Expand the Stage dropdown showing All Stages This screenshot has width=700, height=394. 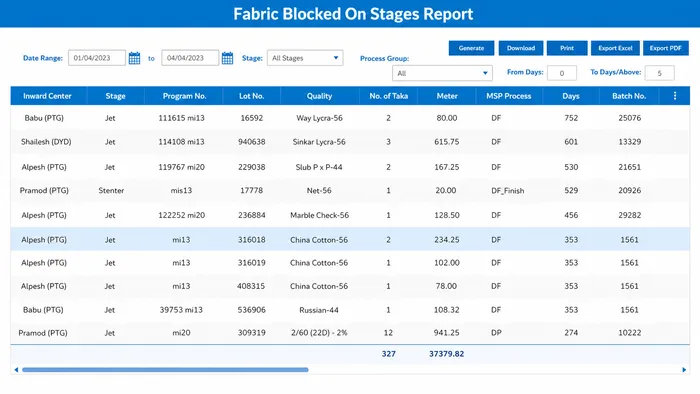tap(305, 58)
